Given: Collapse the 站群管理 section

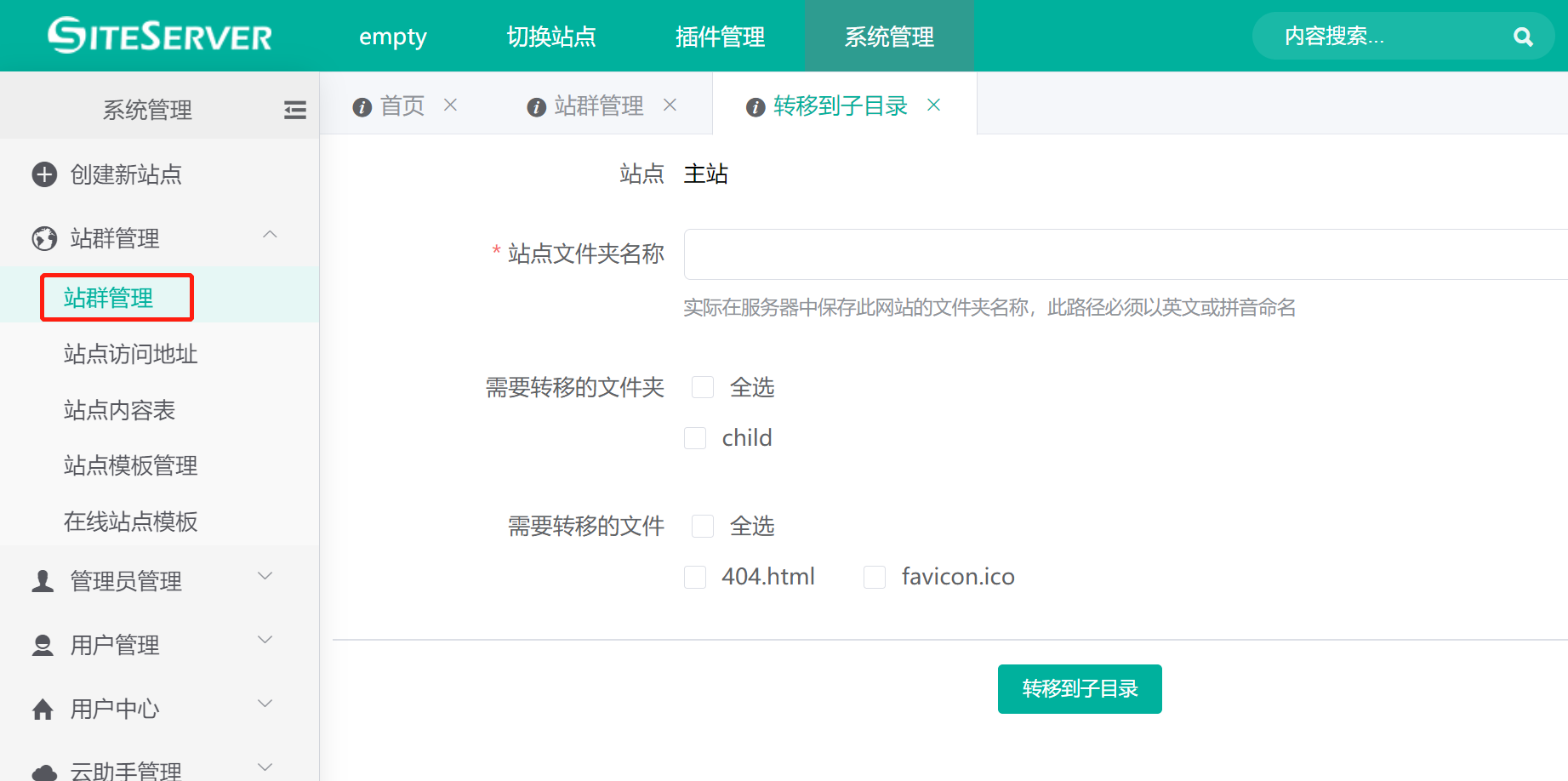Looking at the screenshot, I should coord(270,234).
